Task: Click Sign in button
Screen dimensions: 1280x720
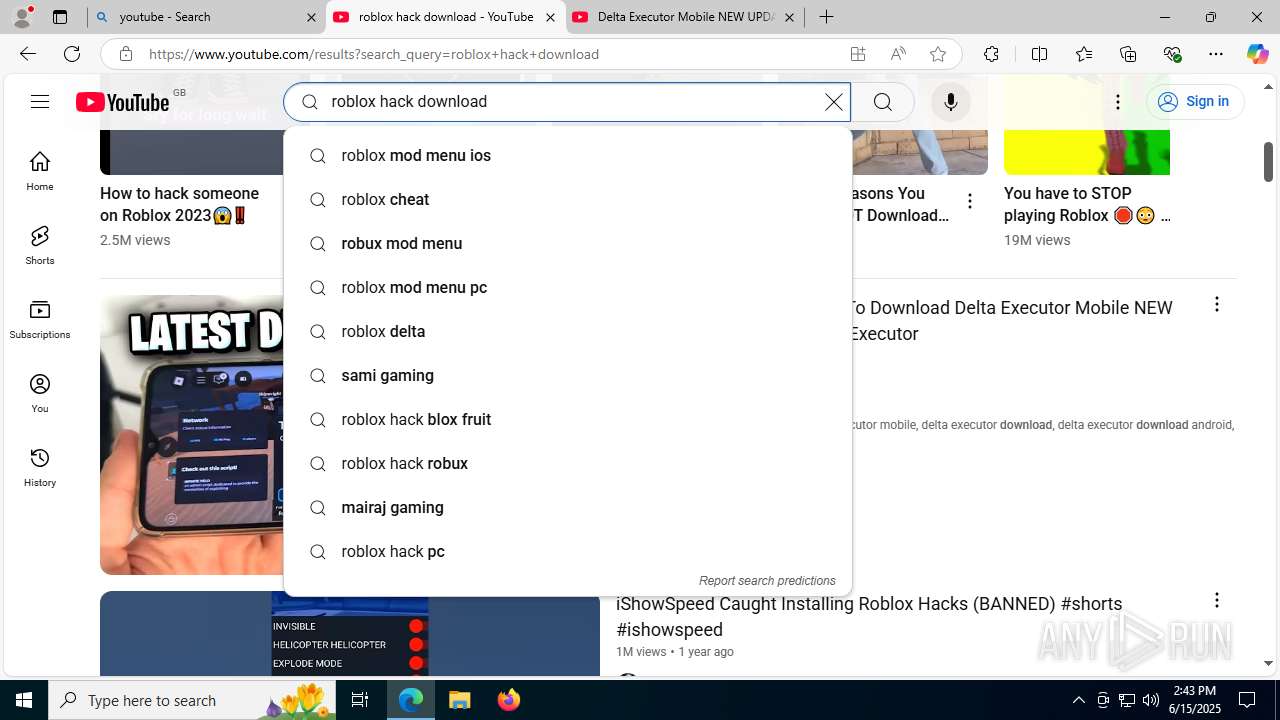Action: 1194,101
